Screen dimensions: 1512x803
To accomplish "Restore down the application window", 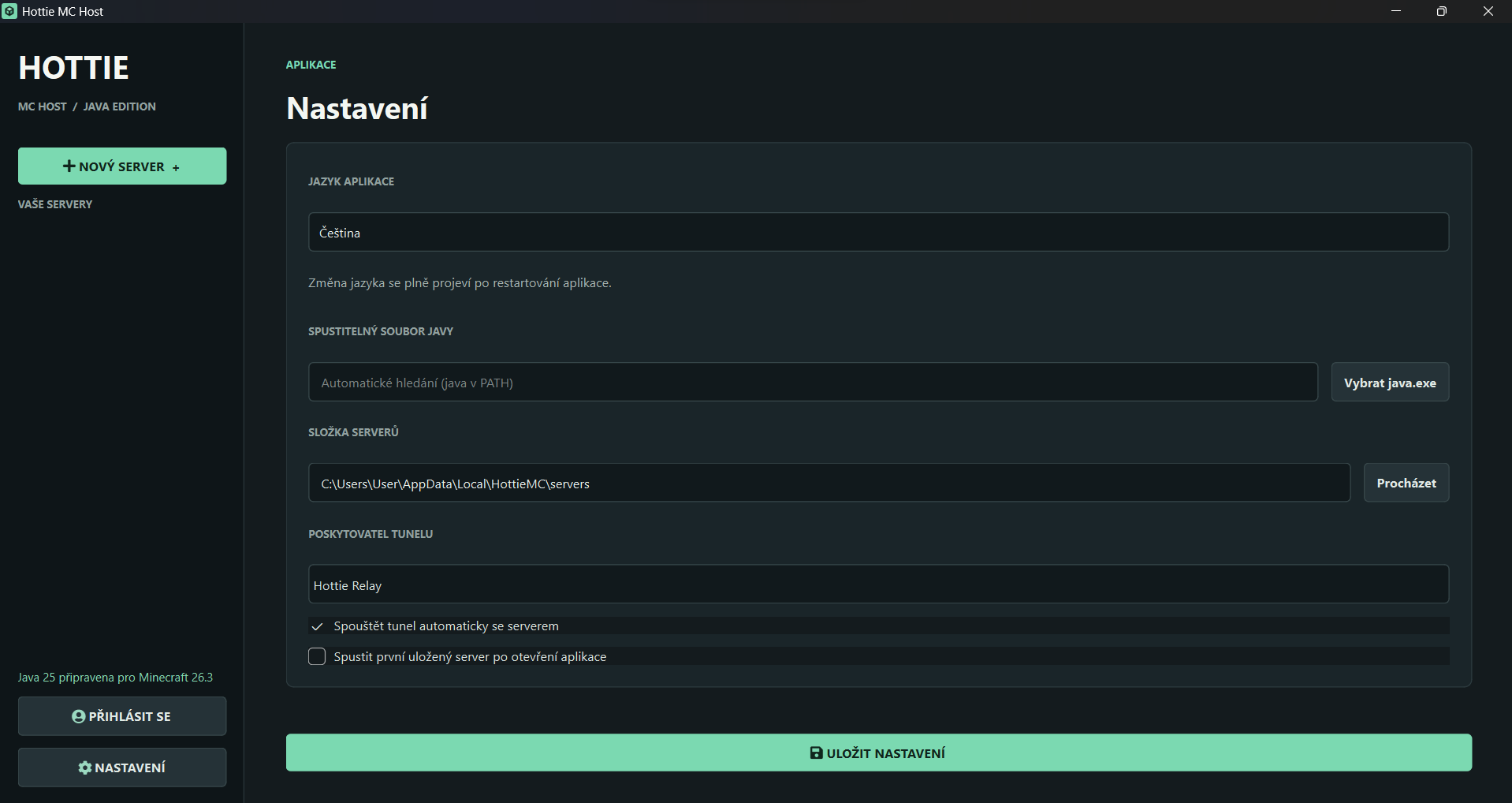I will (1442, 11).
